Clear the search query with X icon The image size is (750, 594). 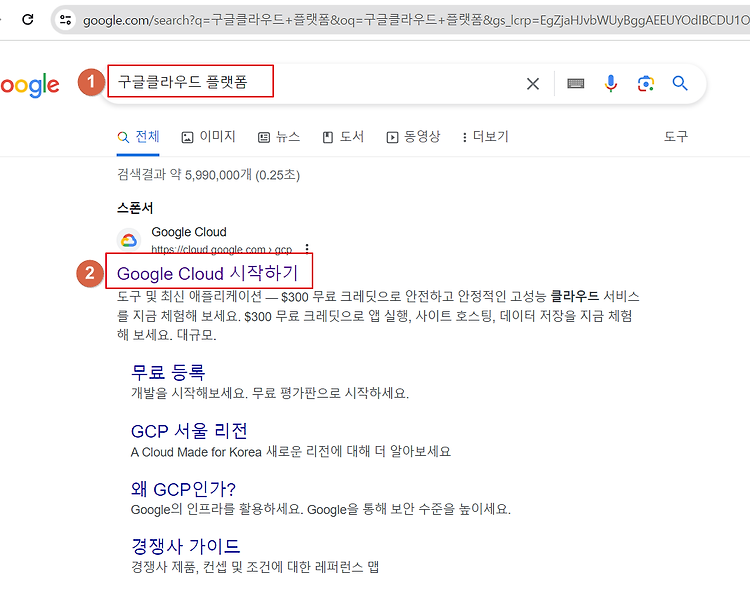click(533, 84)
